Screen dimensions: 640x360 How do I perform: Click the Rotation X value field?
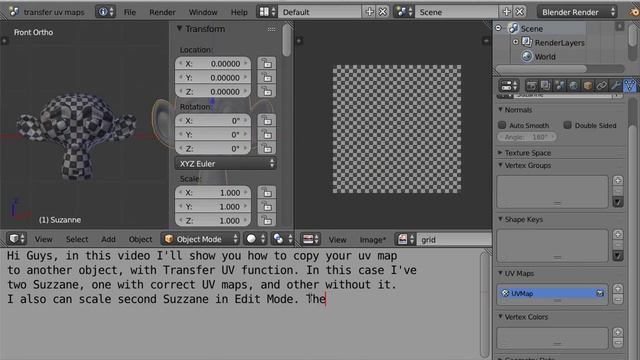213,121
